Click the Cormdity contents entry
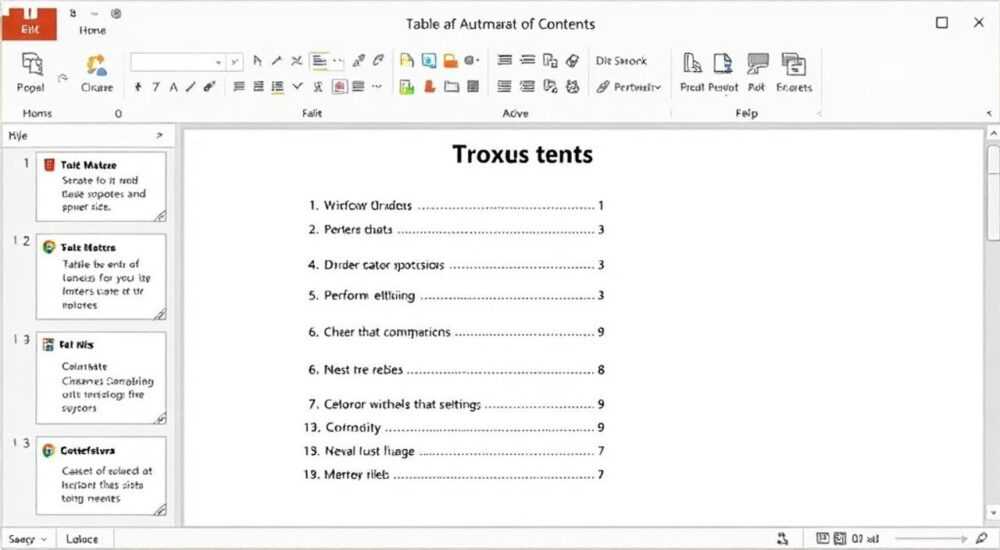This screenshot has width=1000, height=550. [454, 427]
